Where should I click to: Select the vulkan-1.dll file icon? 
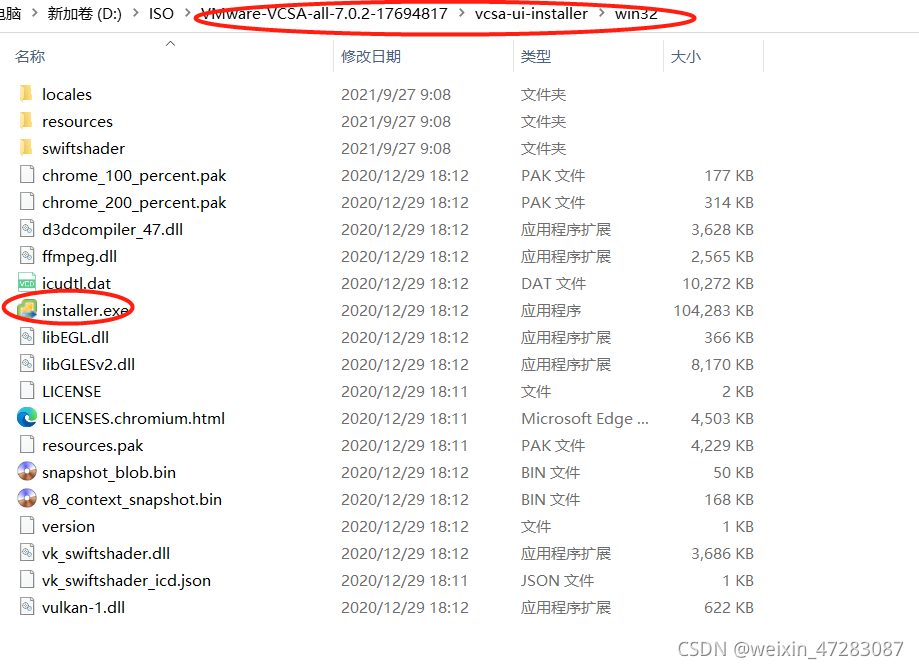[x=27, y=606]
